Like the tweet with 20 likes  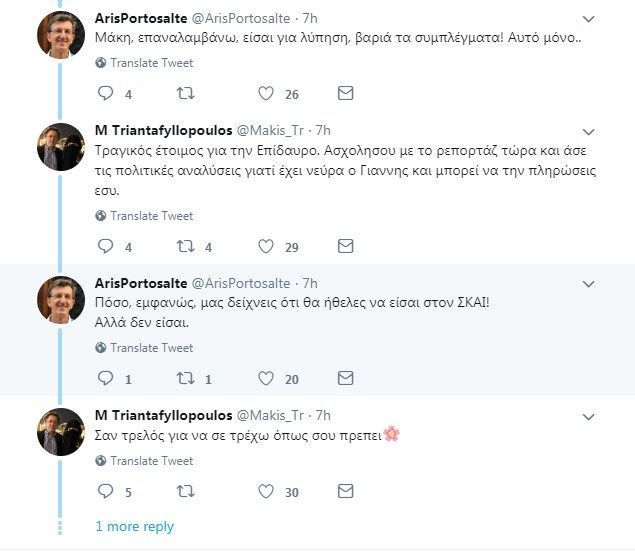(266, 379)
